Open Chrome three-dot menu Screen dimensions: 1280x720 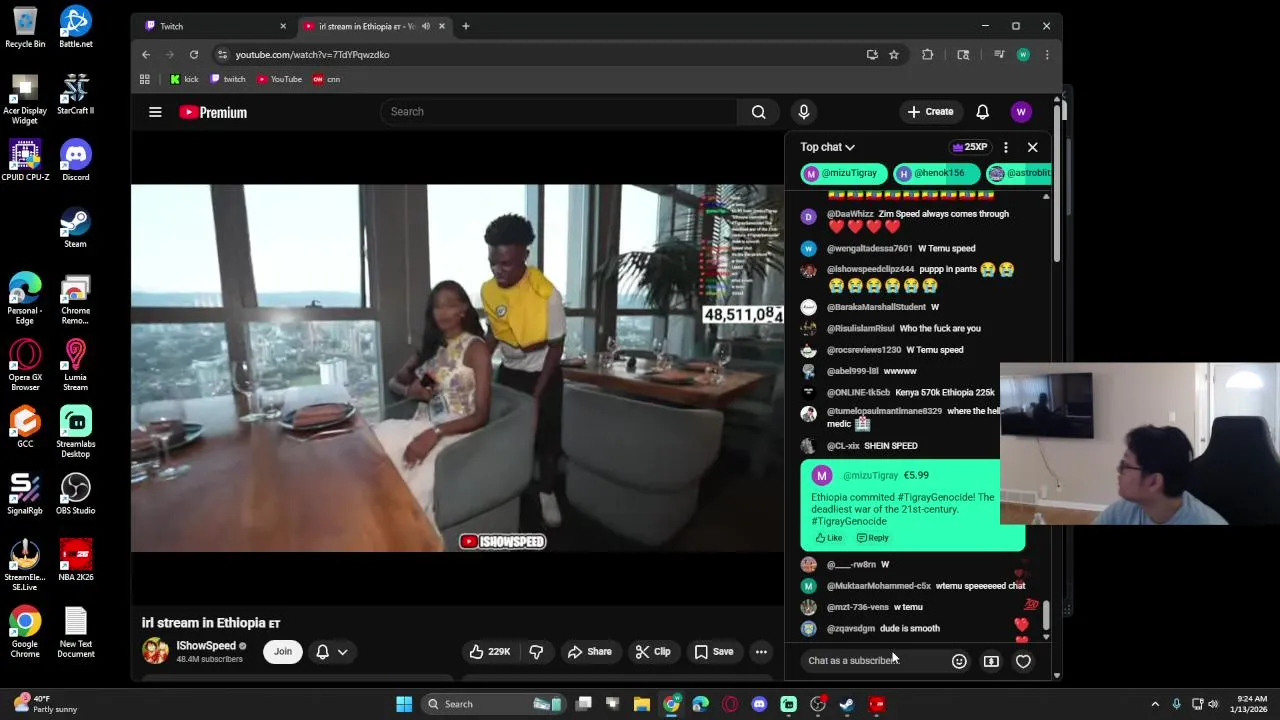[x=1046, y=55]
